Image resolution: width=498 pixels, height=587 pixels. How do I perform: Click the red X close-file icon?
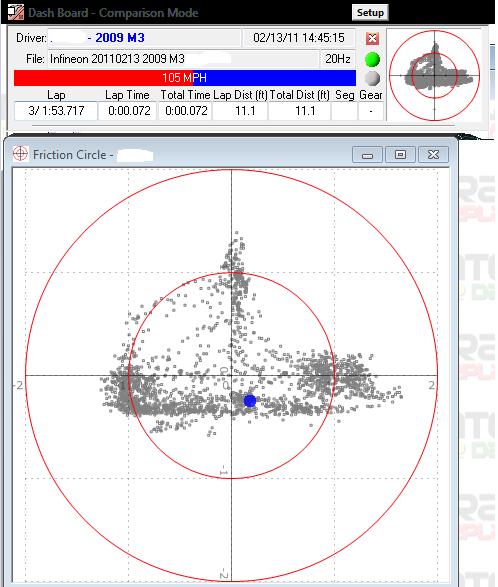pos(372,38)
